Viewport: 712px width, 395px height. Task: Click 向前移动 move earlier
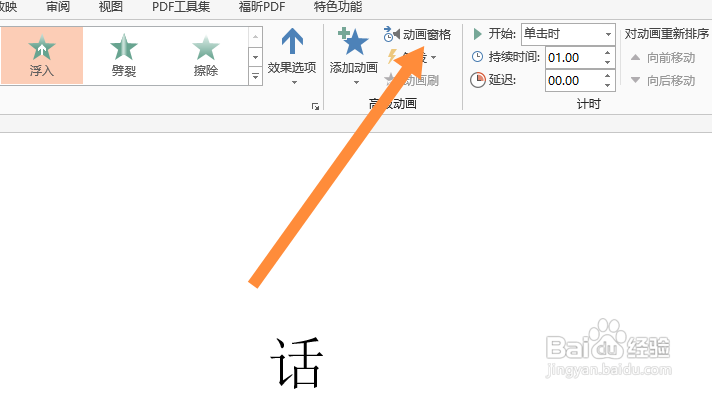(663, 58)
